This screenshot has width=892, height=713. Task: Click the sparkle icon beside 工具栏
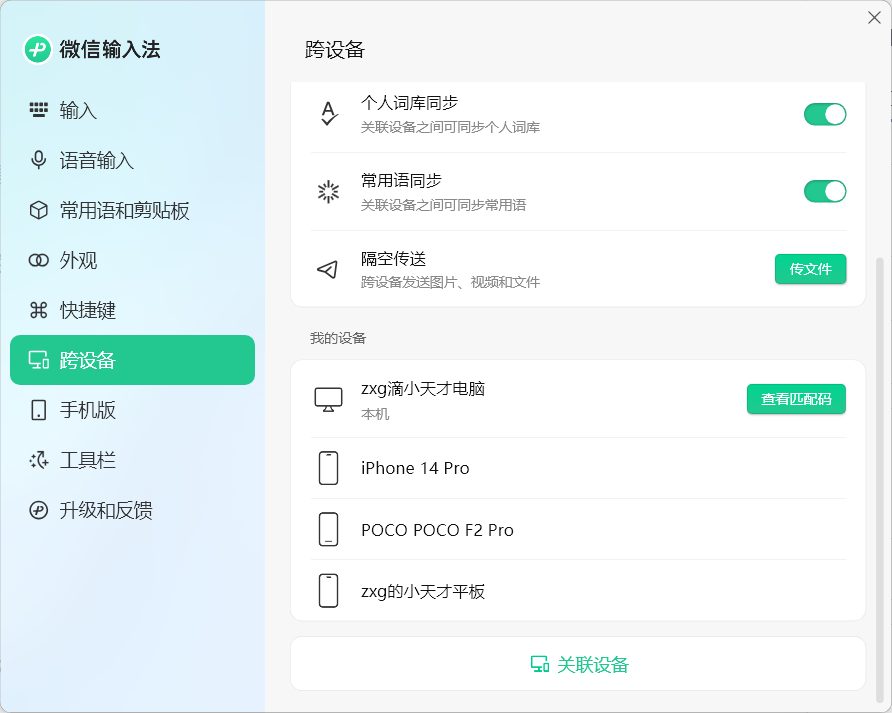tap(39, 460)
